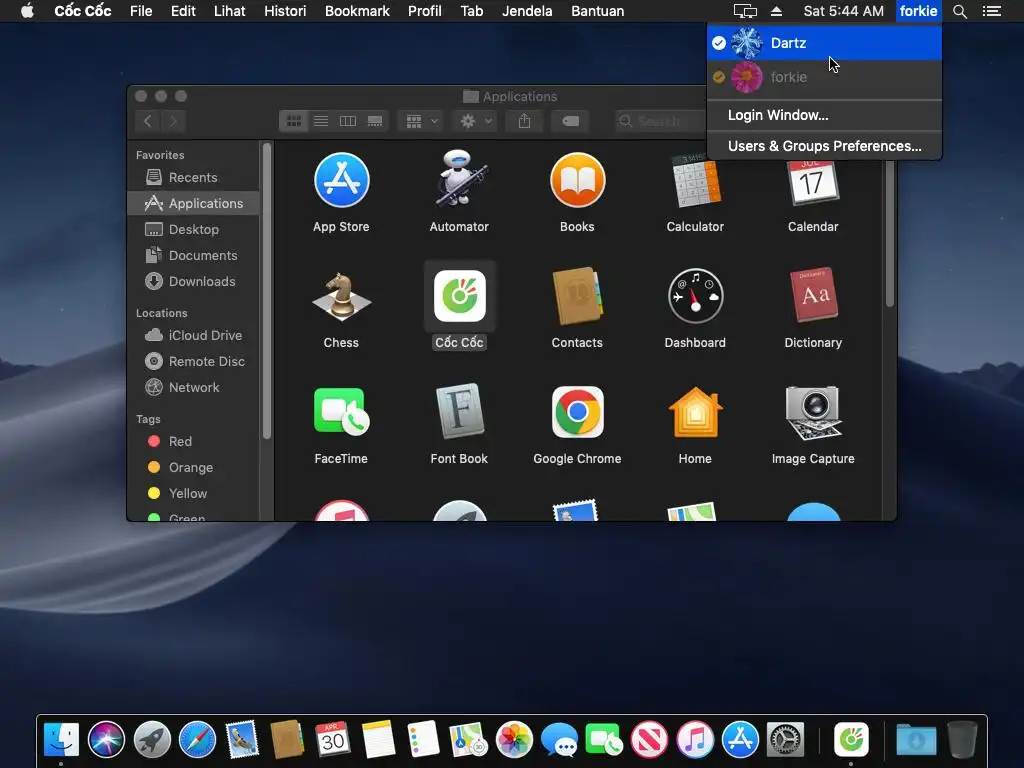Screen dimensions: 1024x768
Task: Switch Finder to gallery view
Action: (376, 121)
